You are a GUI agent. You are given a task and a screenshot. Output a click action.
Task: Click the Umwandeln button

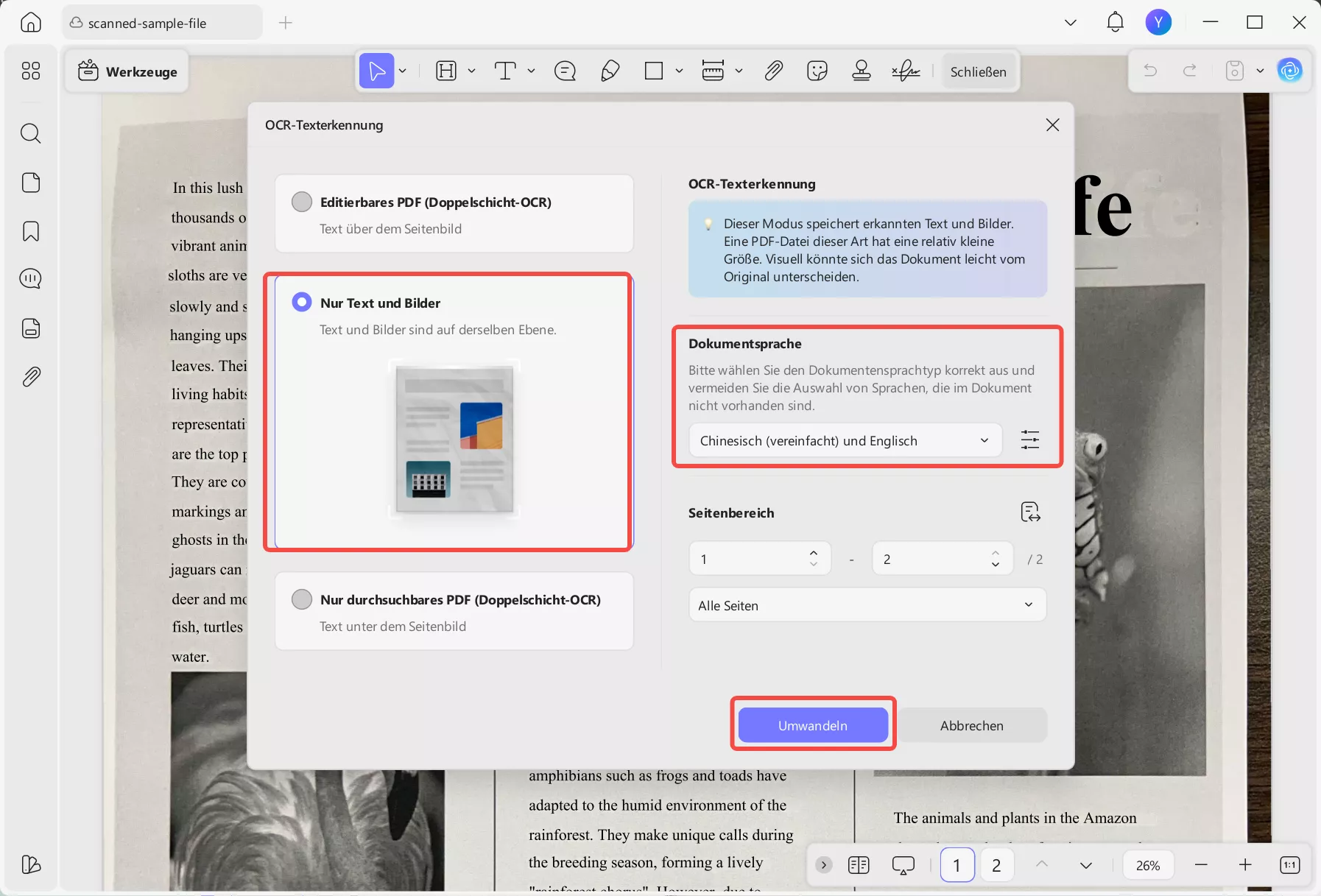click(813, 725)
